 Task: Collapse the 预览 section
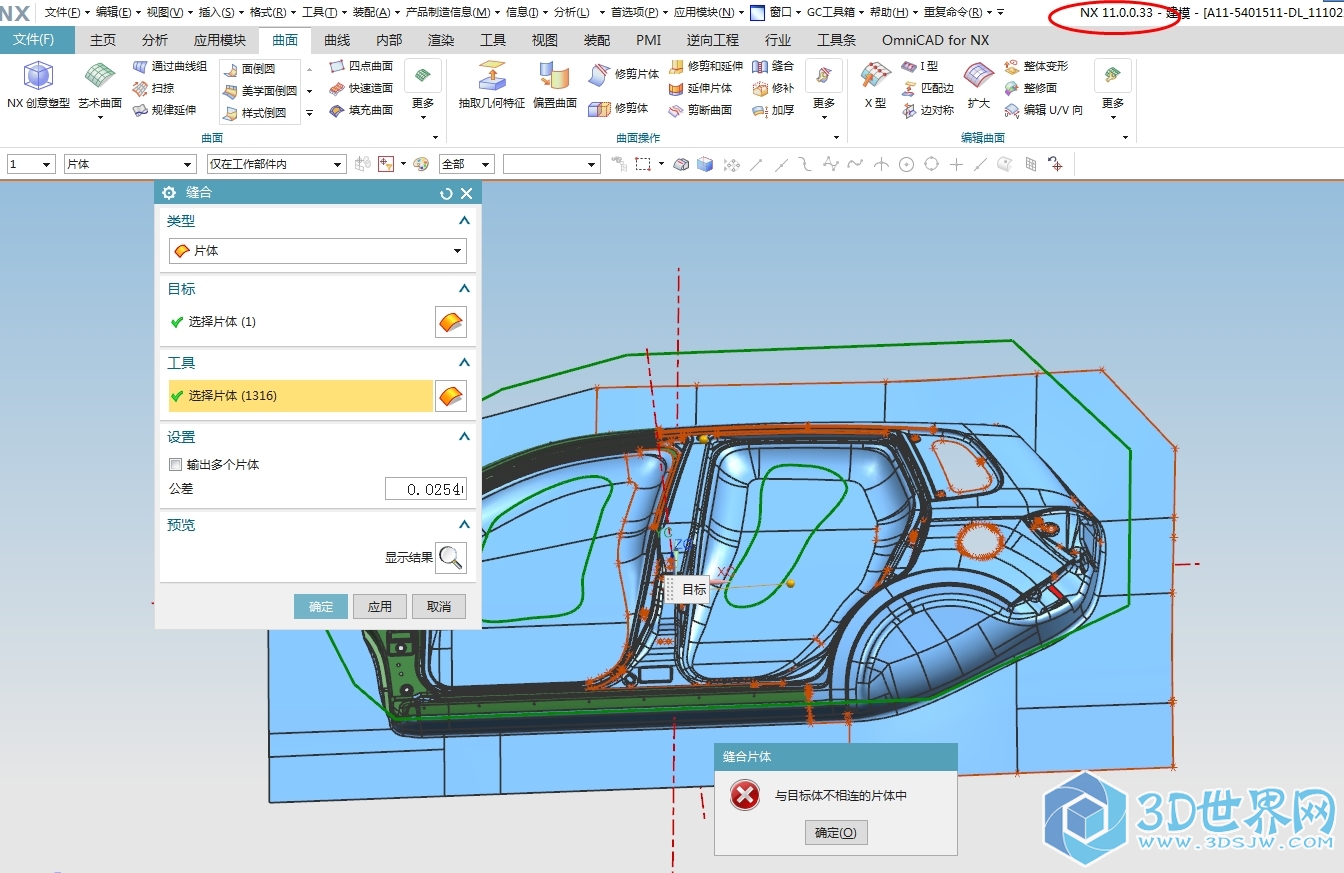[464, 525]
